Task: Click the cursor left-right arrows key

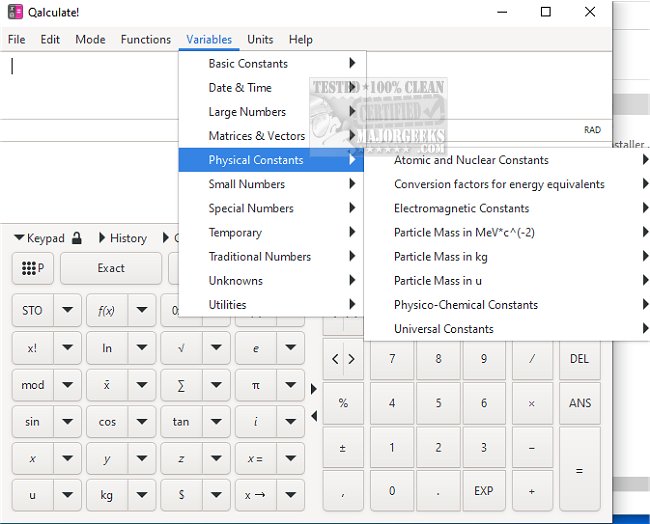Action: point(343,359)
